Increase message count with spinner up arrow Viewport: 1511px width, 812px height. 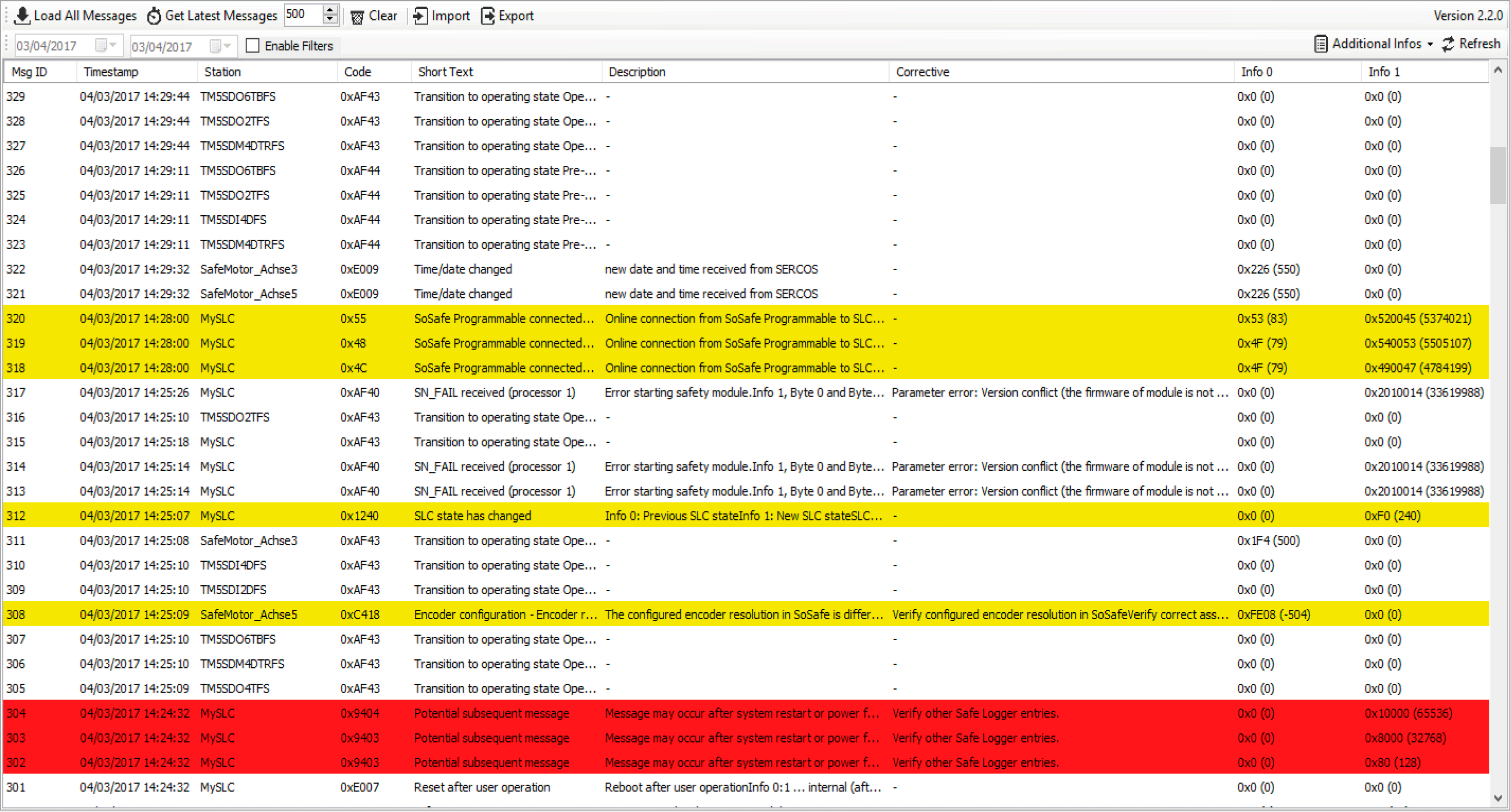pos(330,10)
